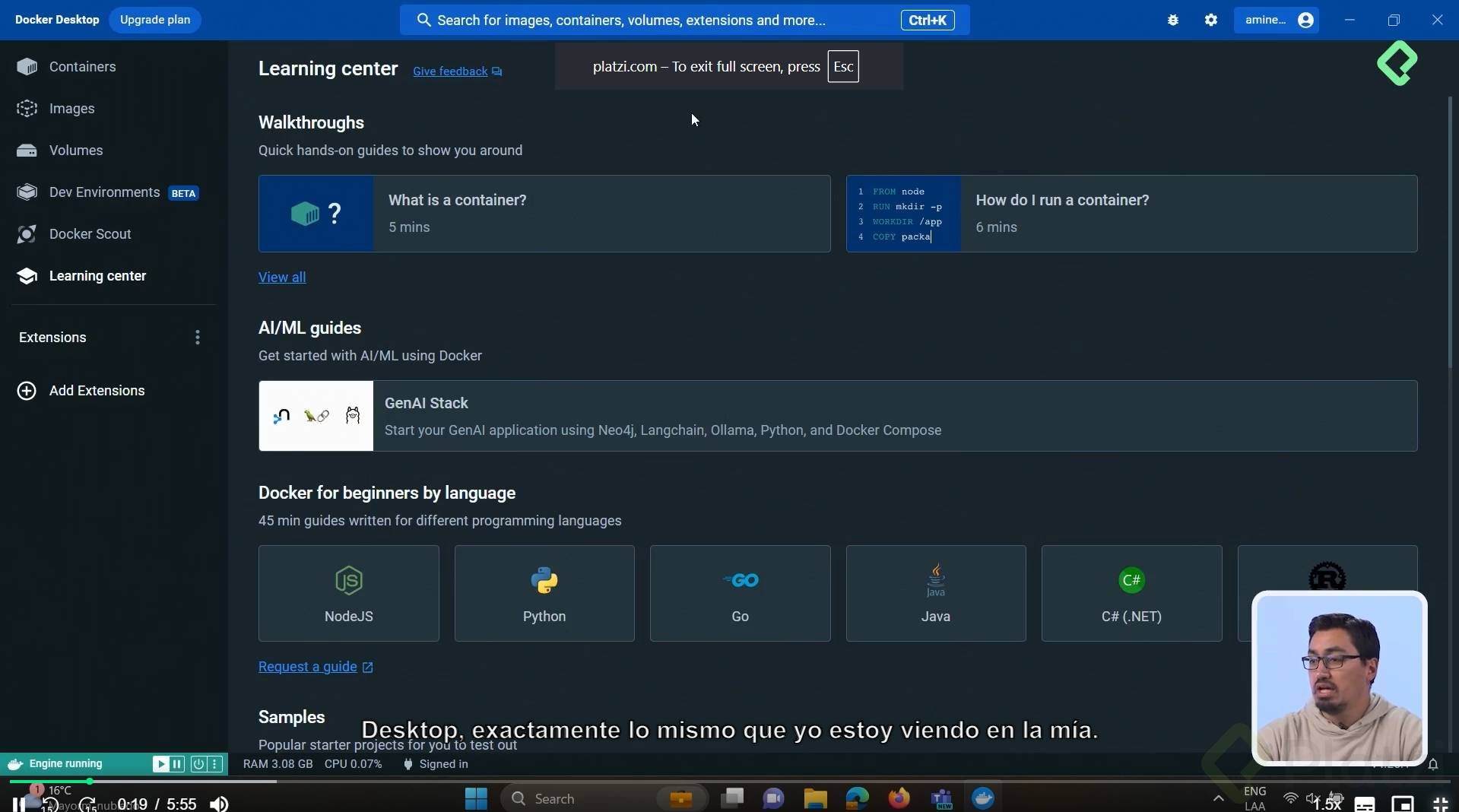Click the Add Extensions plus icon
Image resolution: width=1459 pixels, height=812 pixels.
(x=27, y=391)
